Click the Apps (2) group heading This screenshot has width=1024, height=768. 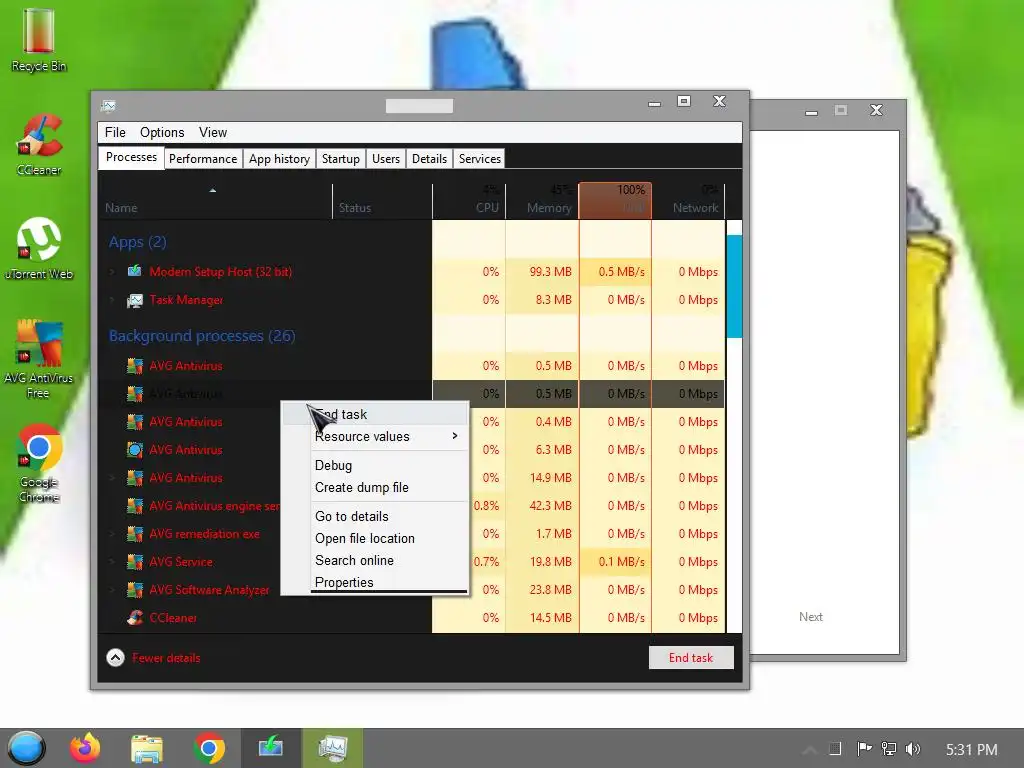(x=138, y=242)
